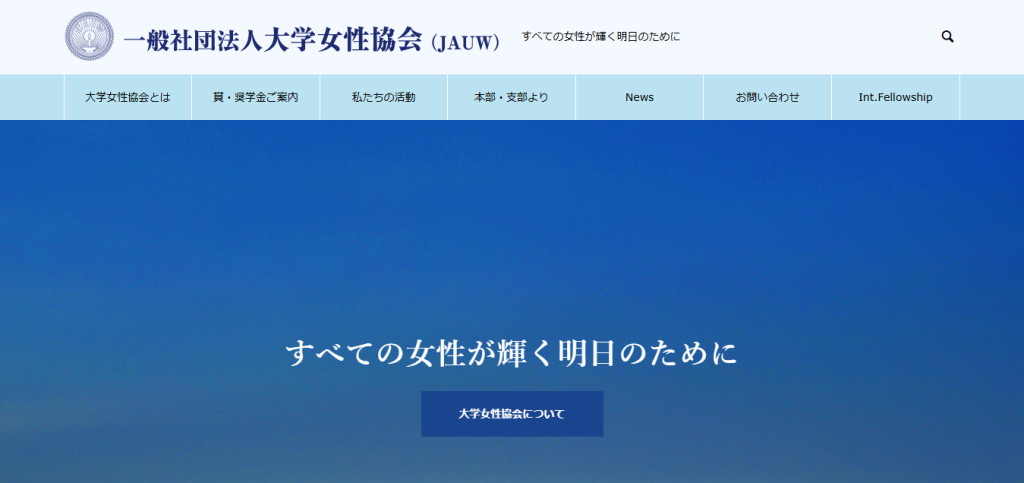Click the (JAUW) abbreviation in the header title
1024x483 pixels.
pyautogui.click(x=465, y=43)
